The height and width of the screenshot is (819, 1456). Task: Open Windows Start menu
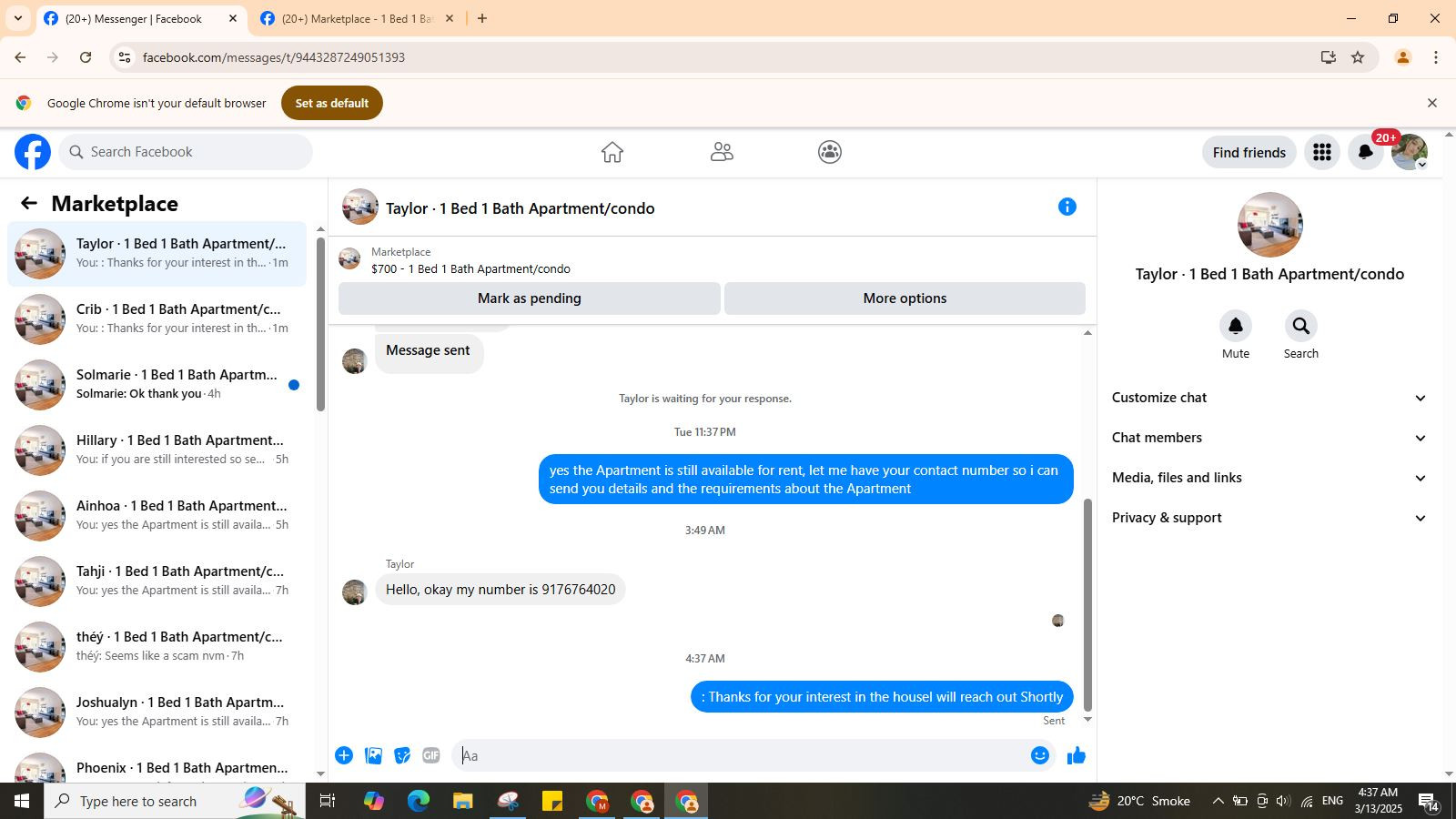point(22,801)
